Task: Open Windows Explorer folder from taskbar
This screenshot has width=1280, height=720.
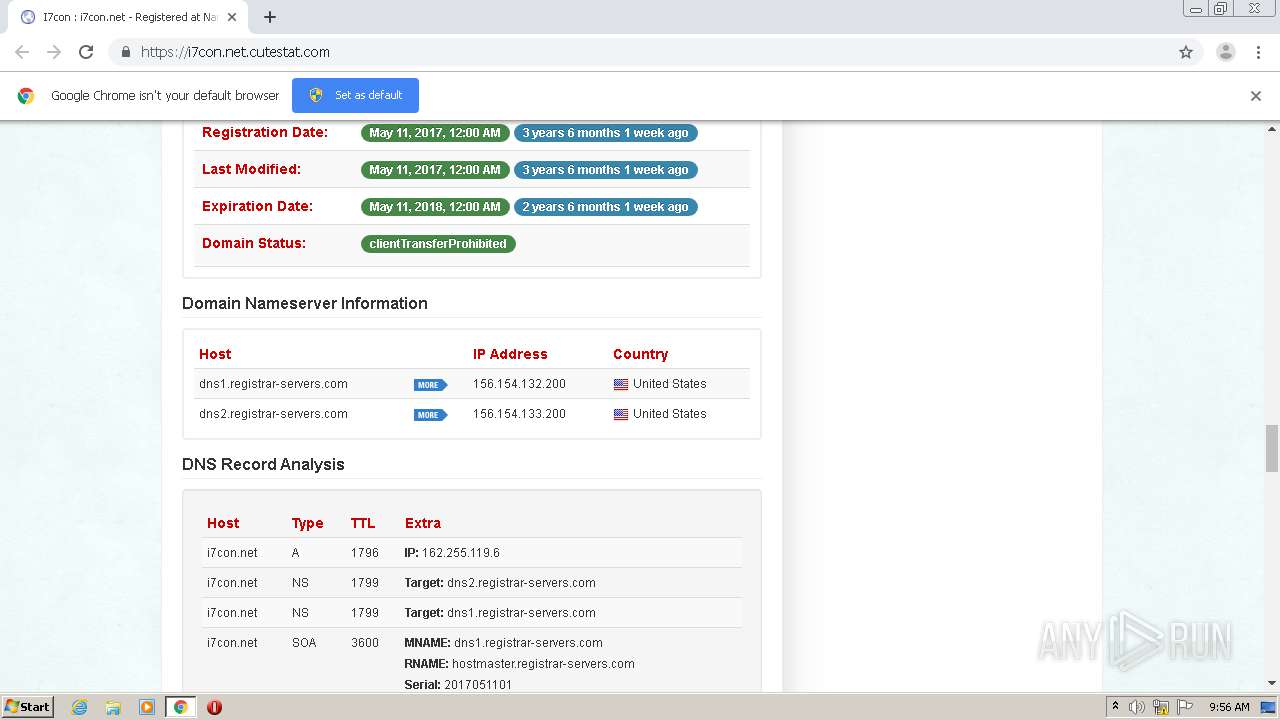Action: [113, 707]
